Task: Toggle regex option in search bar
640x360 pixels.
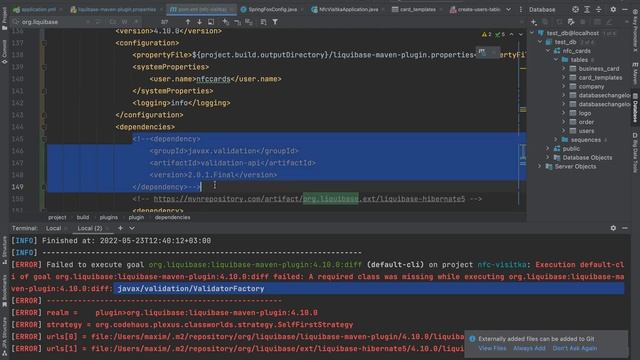Action: [x=136, y=22]
